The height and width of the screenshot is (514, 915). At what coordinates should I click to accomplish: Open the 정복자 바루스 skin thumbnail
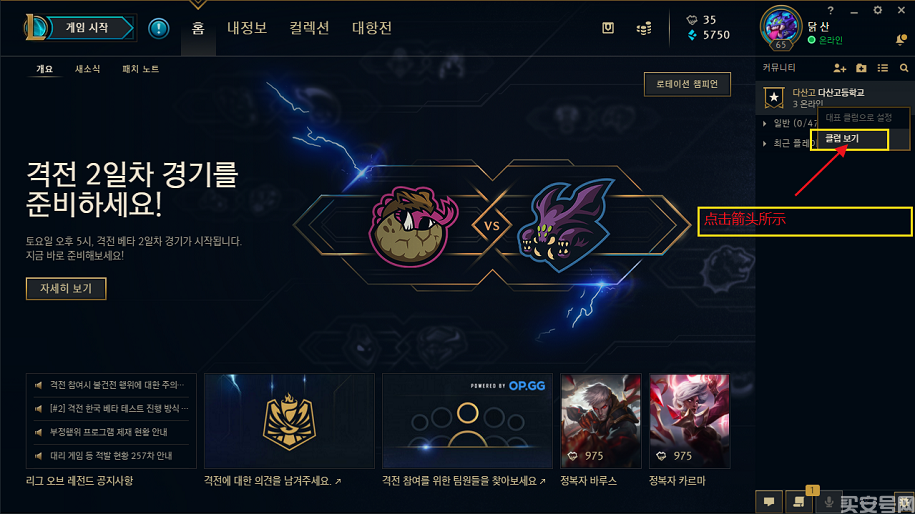(600, 421)
